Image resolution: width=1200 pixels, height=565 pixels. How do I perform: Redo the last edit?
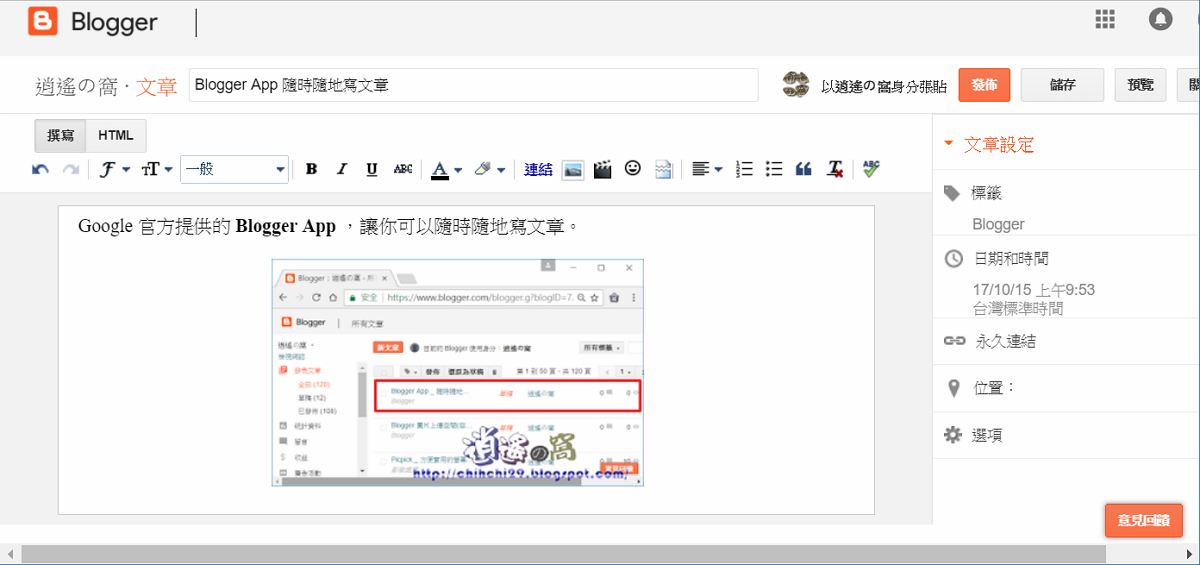point(70,170)
